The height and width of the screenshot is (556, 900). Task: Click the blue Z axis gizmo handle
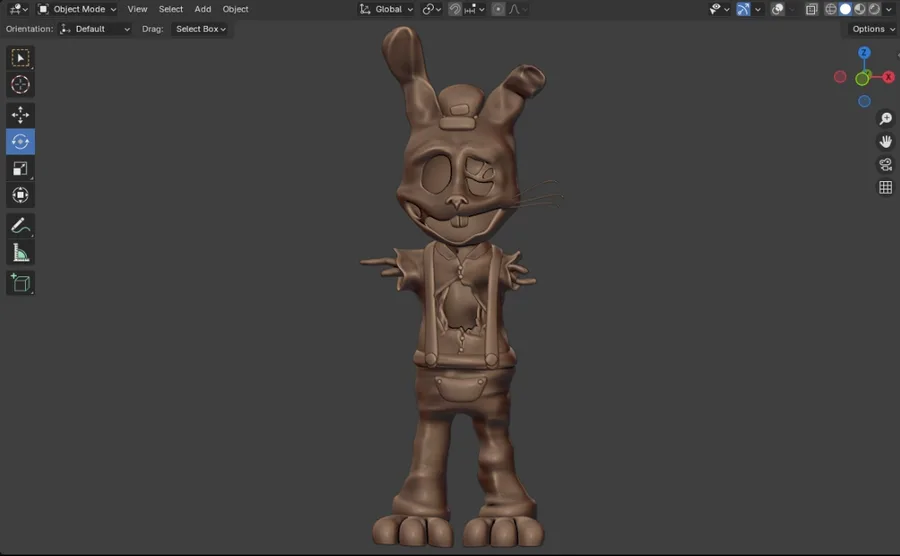pyautogui.click(x=864, y=53)
